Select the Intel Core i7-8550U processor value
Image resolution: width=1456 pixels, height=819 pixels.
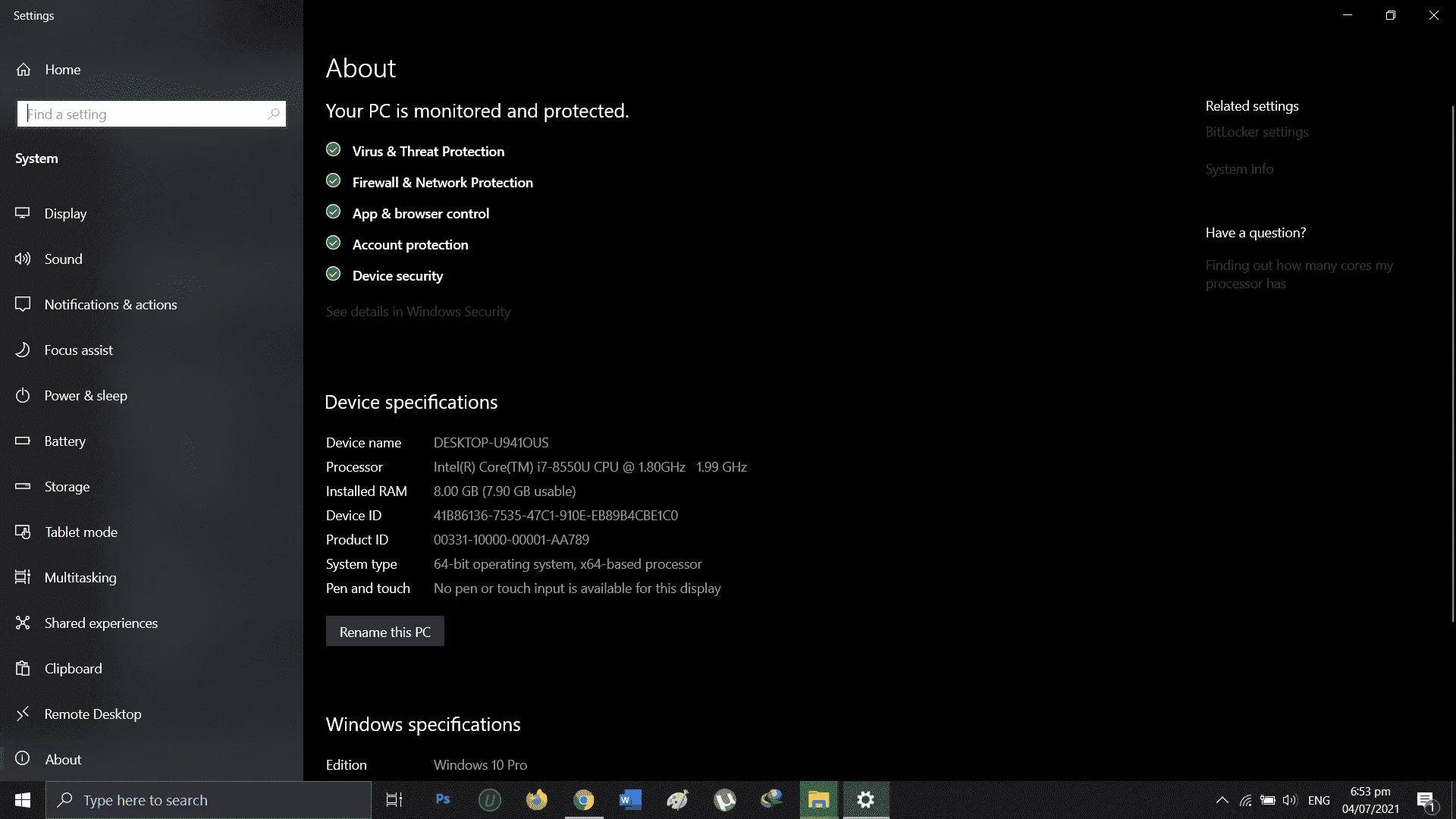point(590,467)
